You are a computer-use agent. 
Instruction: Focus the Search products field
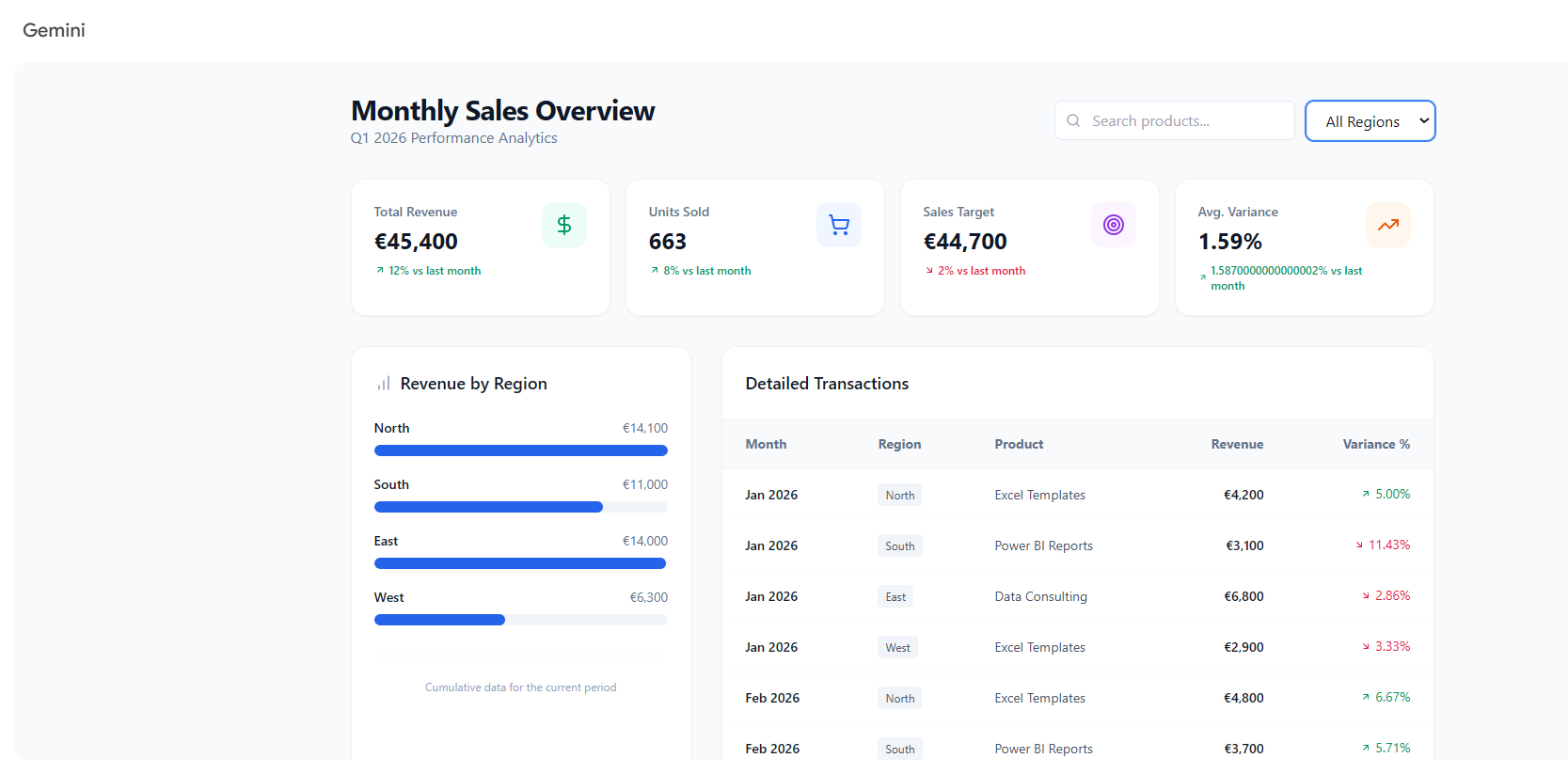click(x=1174, y=120)
